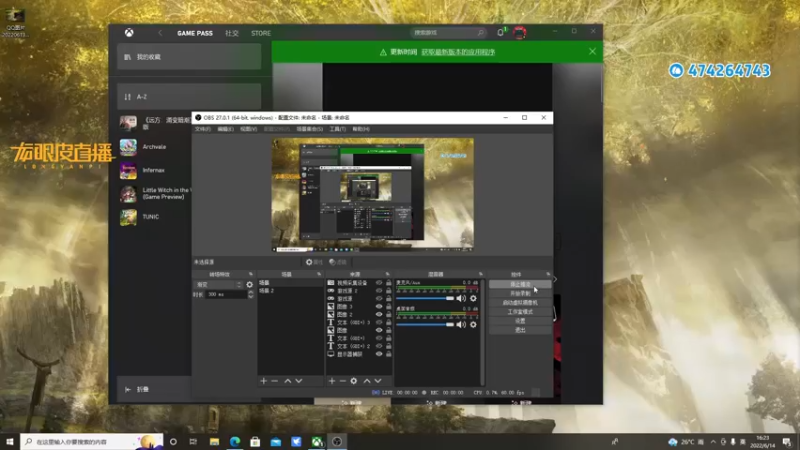Screen dimensions: 800x450
Task: Open the OBS 文件(F) menu
Action: coord(203,129)
